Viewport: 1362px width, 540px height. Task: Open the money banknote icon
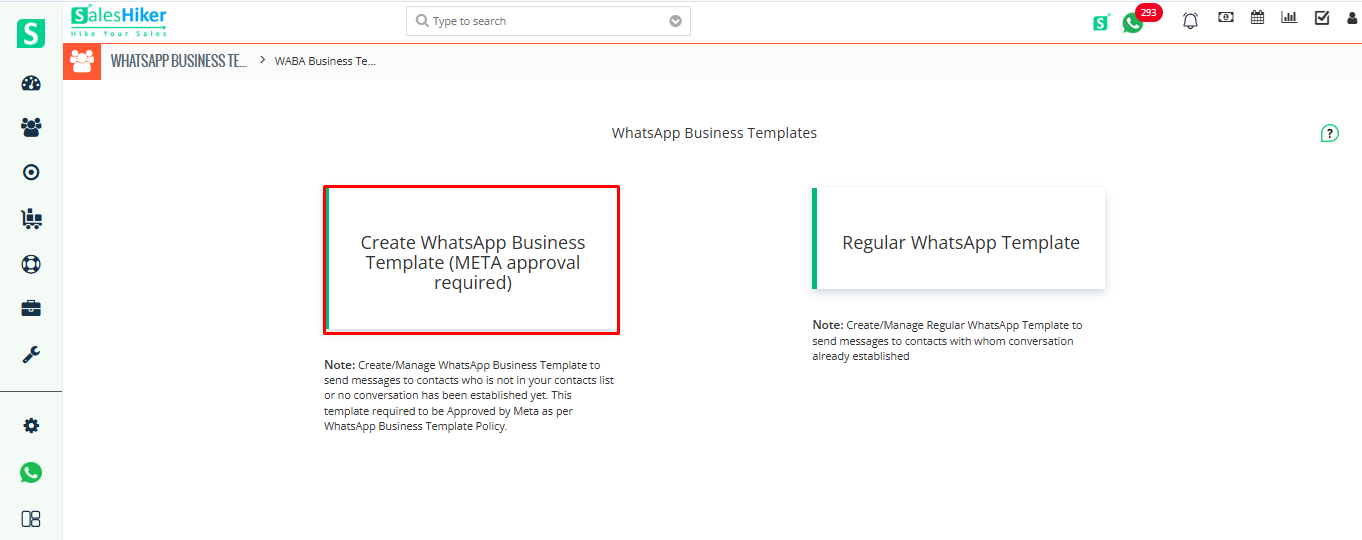(x=1225, y=17)
